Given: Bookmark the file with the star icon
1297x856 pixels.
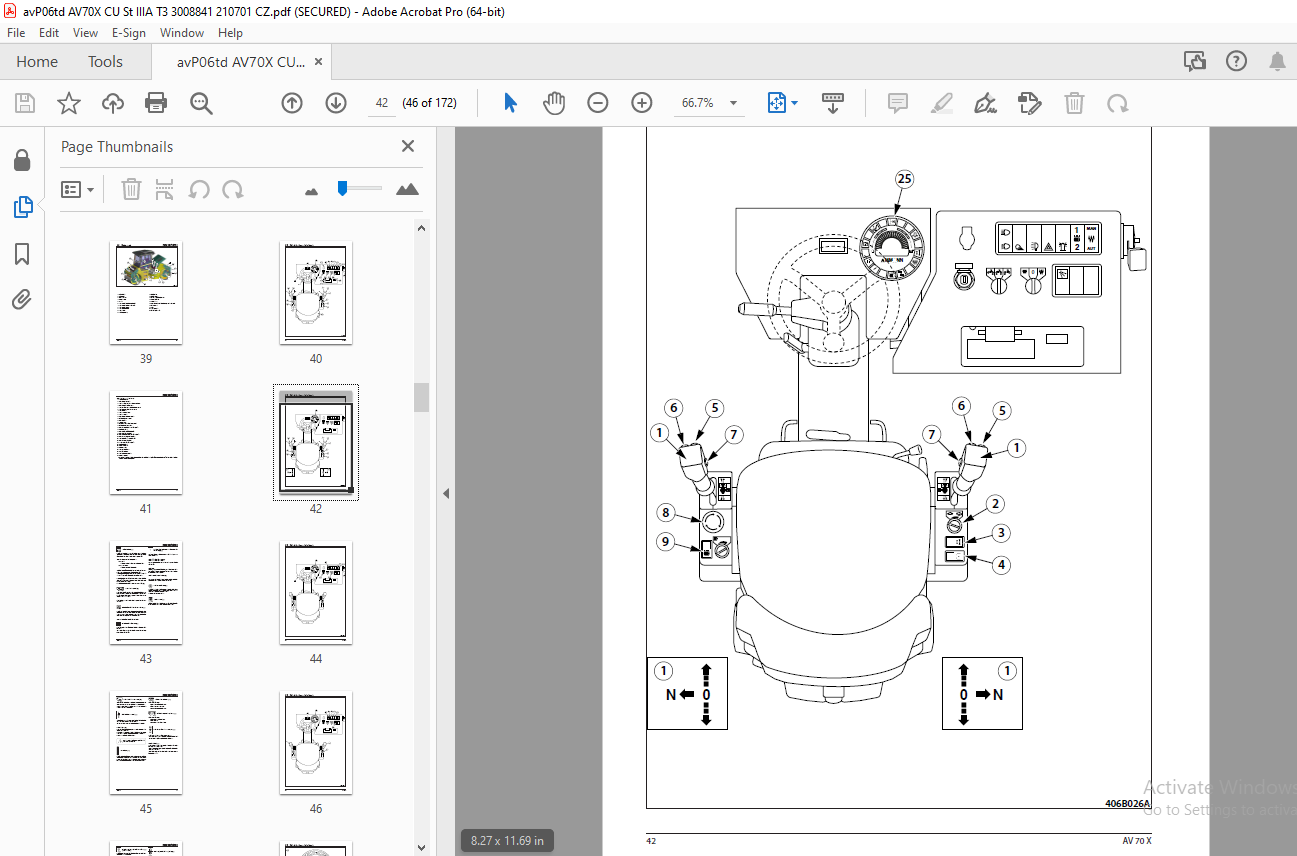Looking at the screenshot, I should click(68, 103).
